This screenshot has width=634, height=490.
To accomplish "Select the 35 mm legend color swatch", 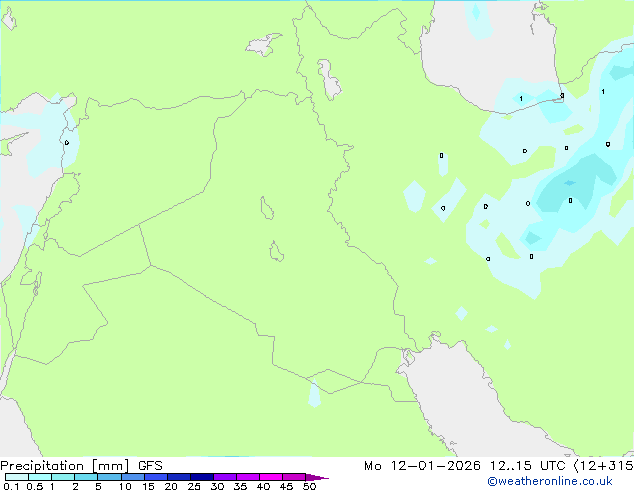I will [x=248, y=477].
